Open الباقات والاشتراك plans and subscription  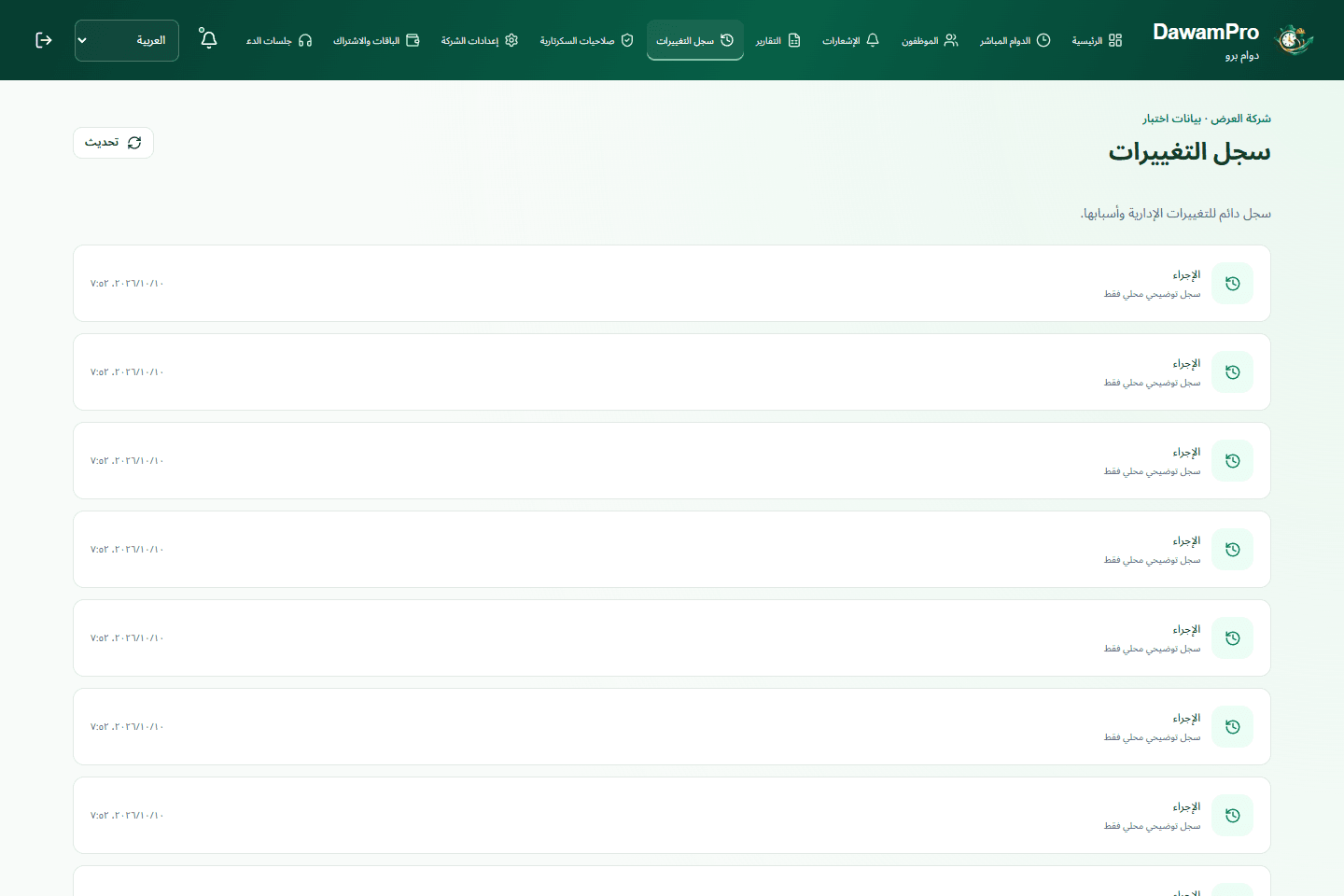(376, 40)
